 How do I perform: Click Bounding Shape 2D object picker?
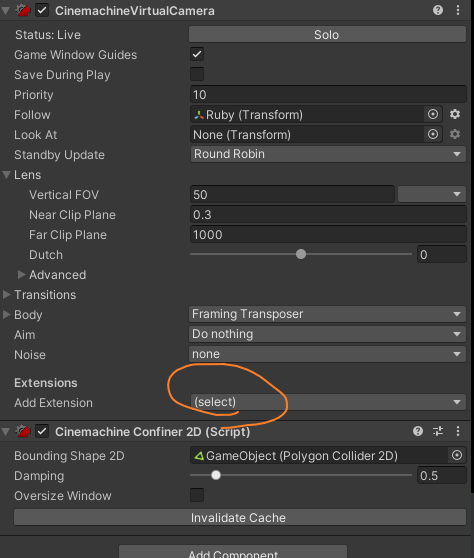[x=457, y=455]
